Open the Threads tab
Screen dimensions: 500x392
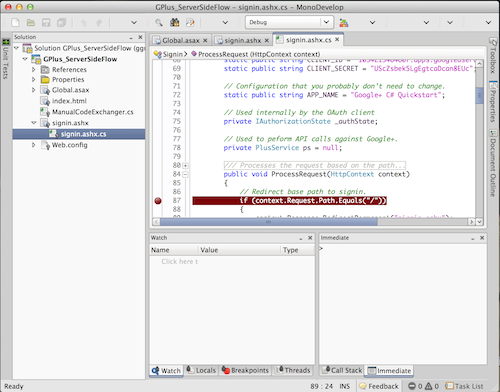pos(293,370)
